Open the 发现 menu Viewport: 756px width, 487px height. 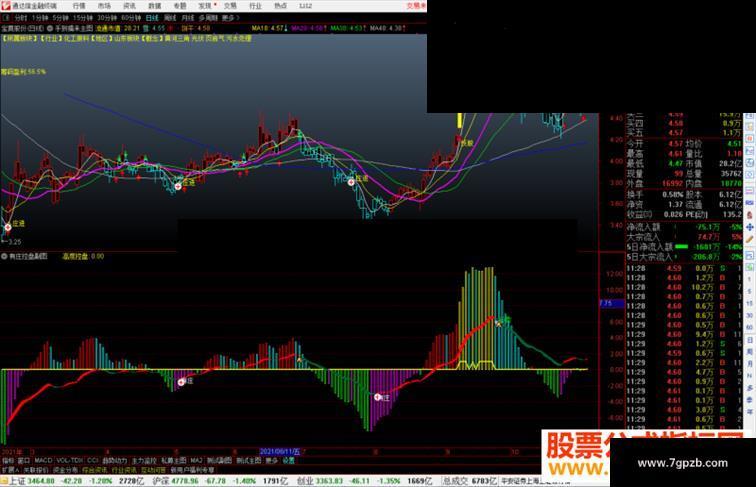tap(205, 6)
